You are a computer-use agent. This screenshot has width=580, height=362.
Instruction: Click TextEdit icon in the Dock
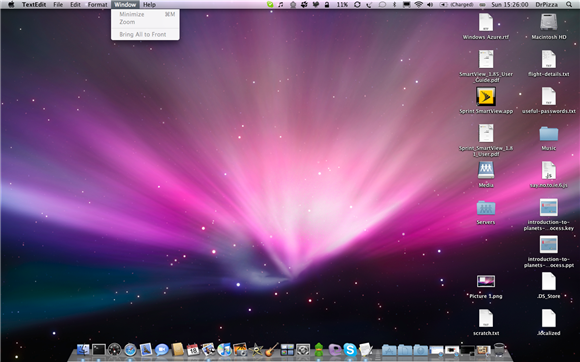coord(365,349)
